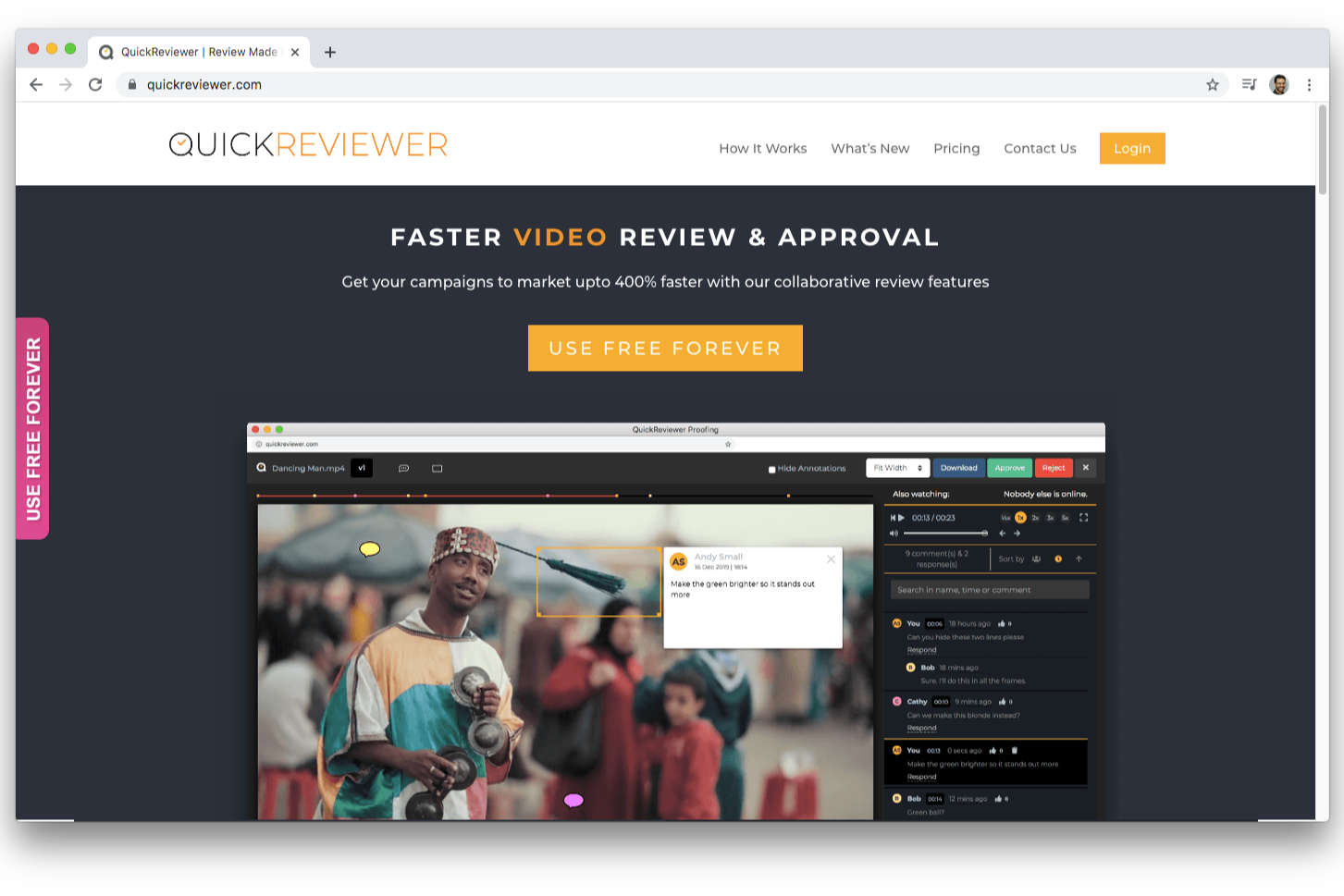Click the volume slider track
Image resolution: width=1344 pixels, height=896 pixels.
[x=945, y=534]
